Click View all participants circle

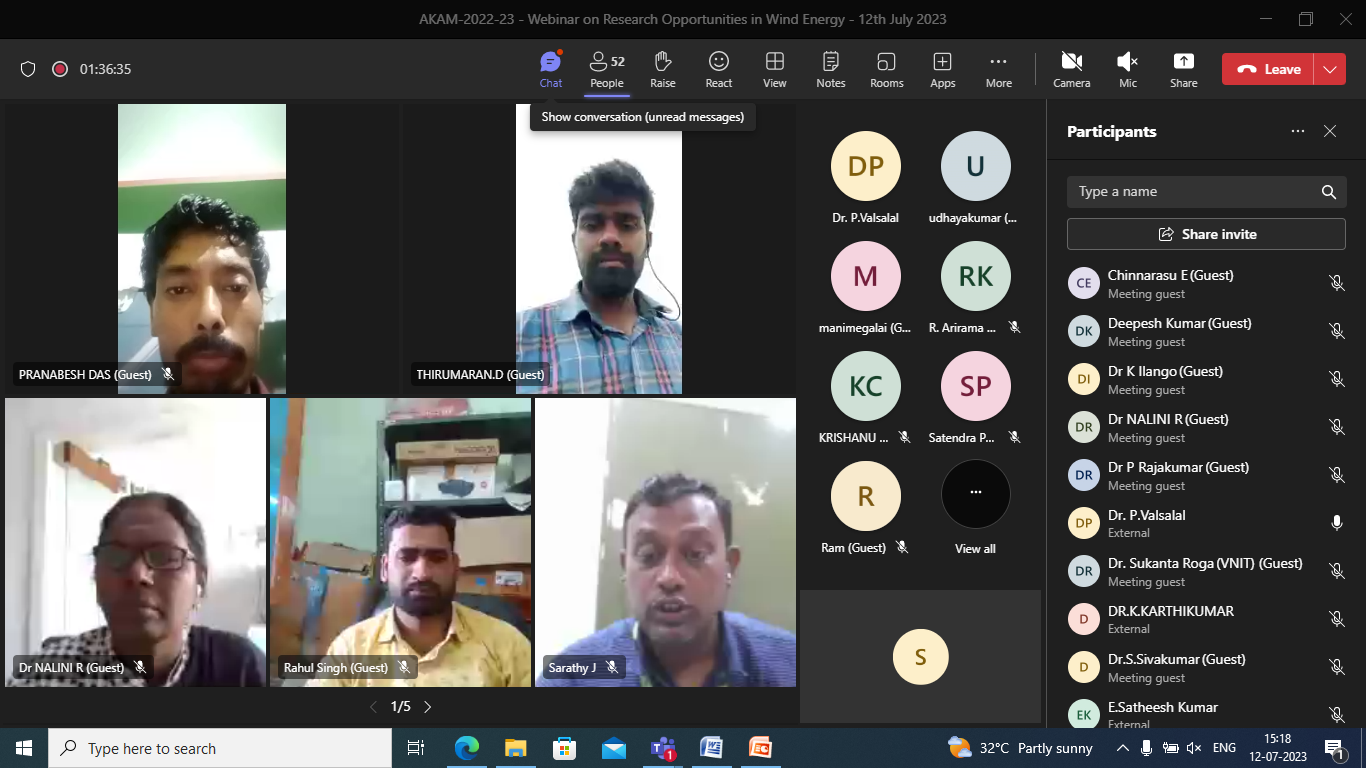975,494
